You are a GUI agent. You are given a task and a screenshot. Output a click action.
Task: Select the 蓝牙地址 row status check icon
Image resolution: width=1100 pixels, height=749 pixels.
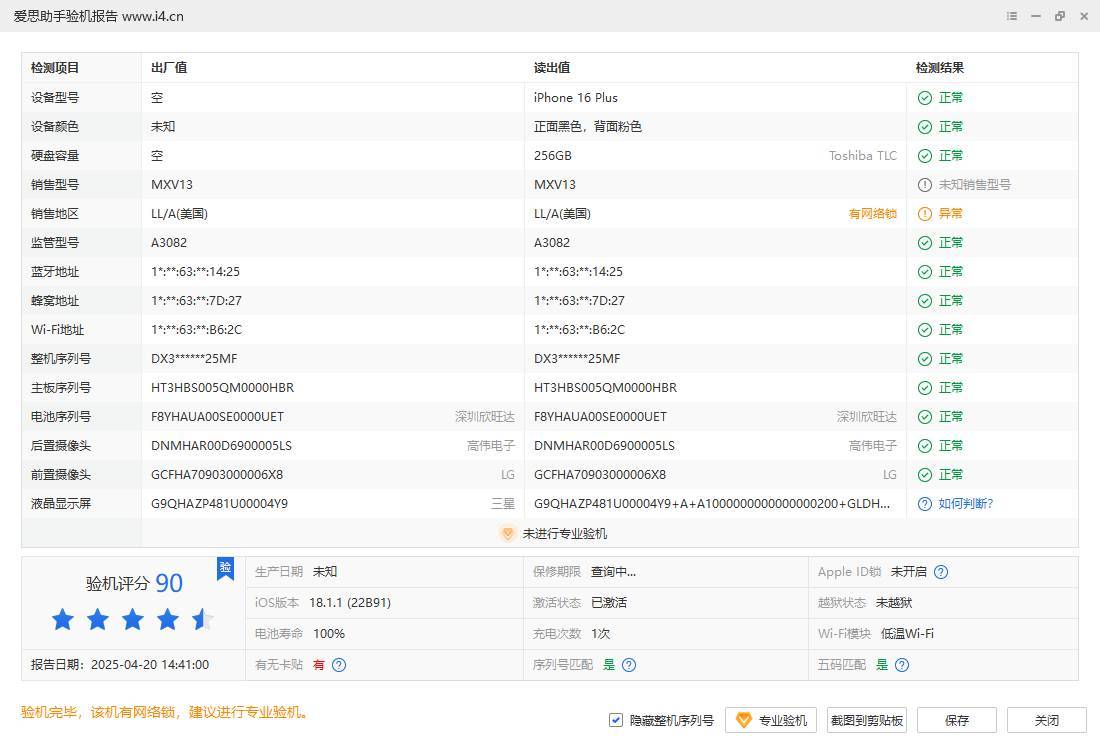(925, 272)
